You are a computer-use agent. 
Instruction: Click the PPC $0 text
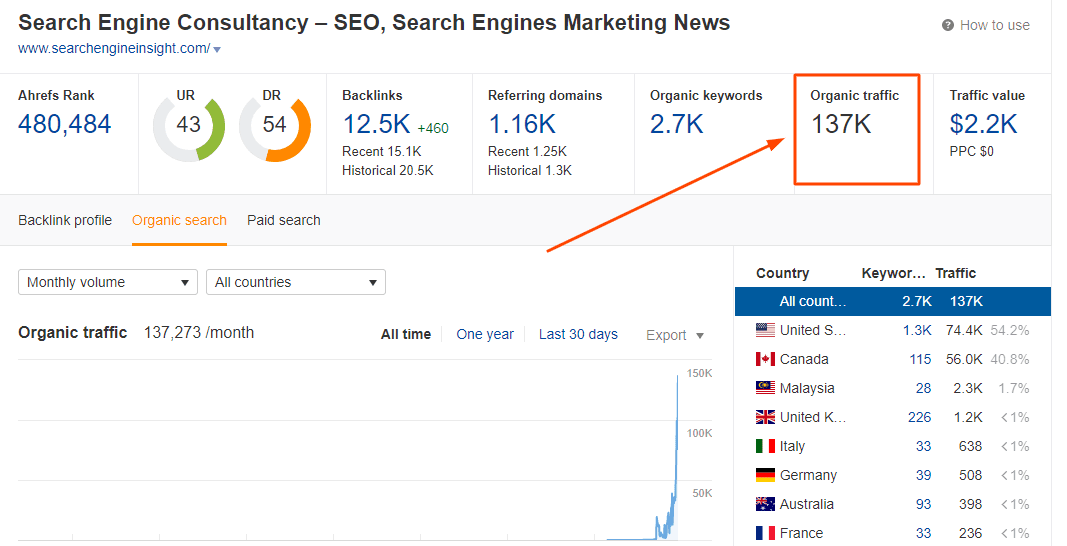point(971,151)
